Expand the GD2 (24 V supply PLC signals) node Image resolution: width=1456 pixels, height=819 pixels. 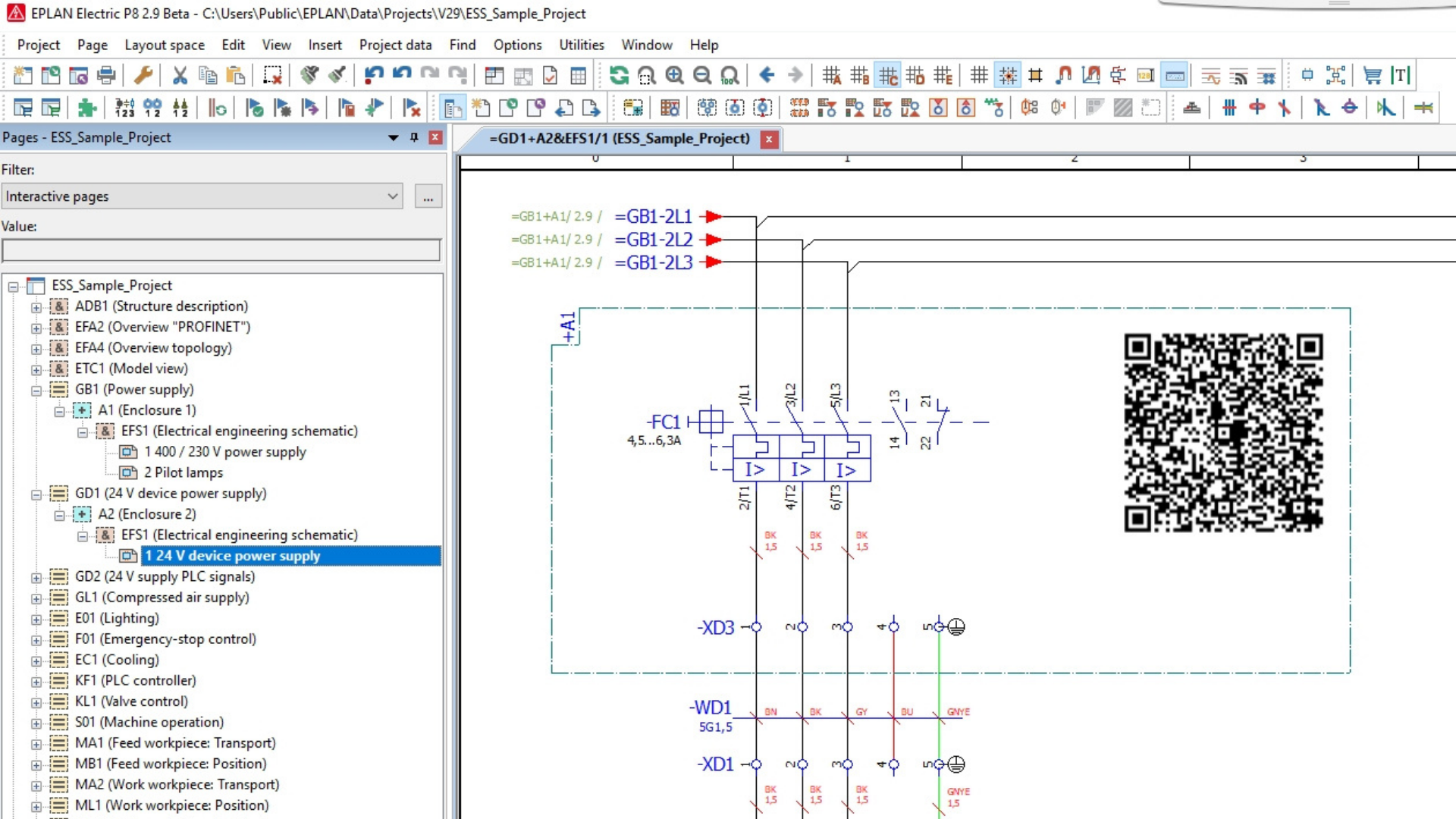click(x=36, y=576)
